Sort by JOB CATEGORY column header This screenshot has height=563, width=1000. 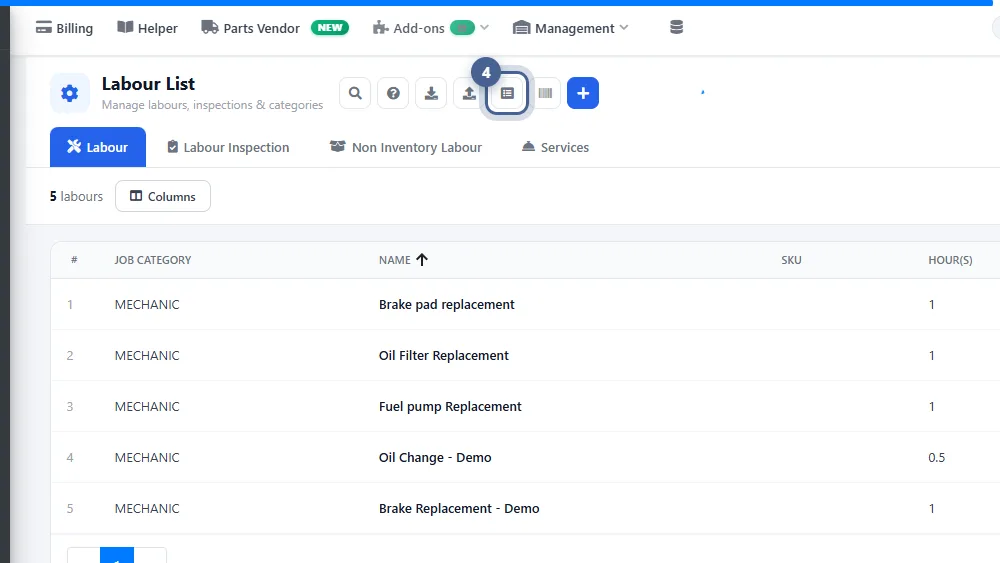[x=153, y=260]
